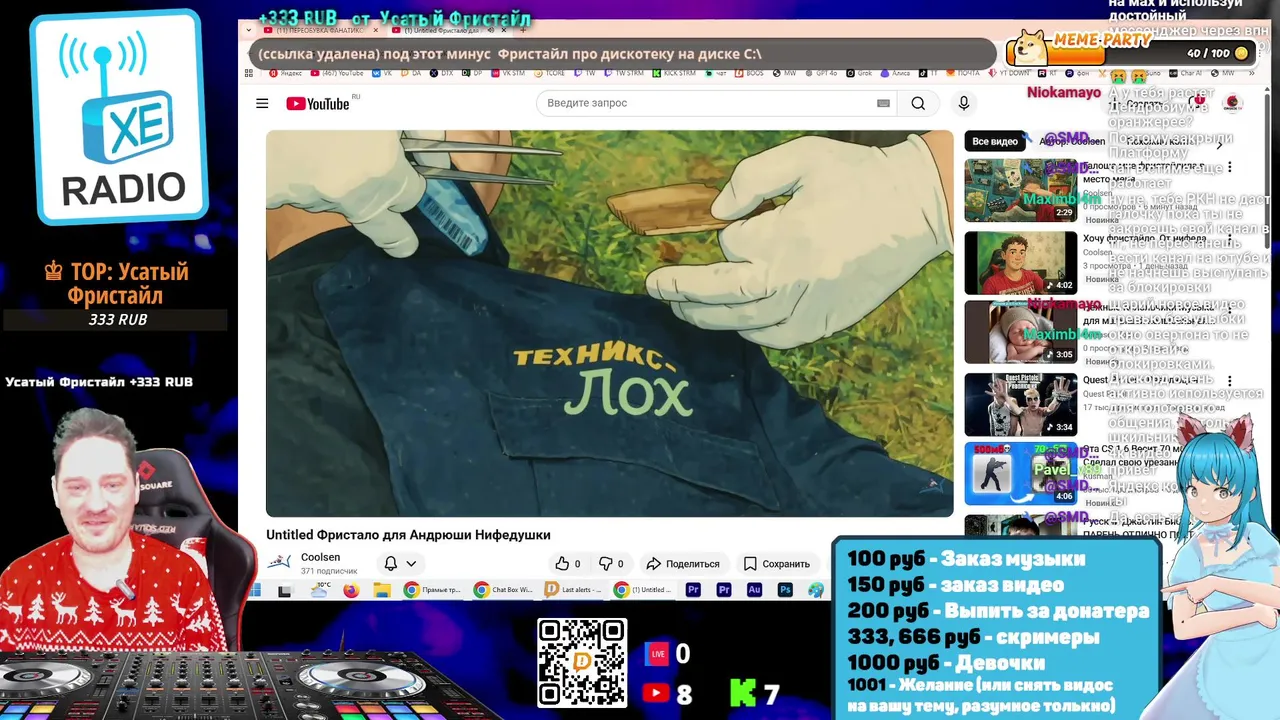1280x720 pixels.
Task: Open the VK STM bookmark
Action: pos(506,73)
